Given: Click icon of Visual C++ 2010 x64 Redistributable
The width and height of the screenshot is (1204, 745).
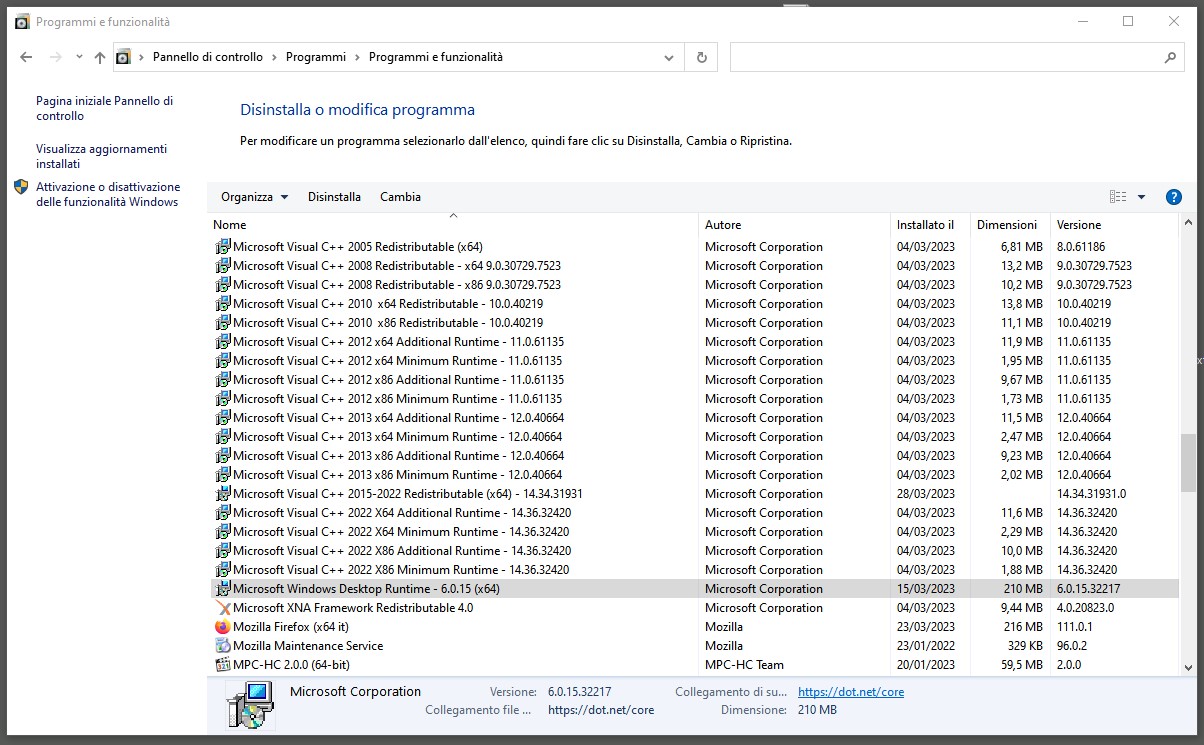Looking at the screenshot, I should pyautogui.click(x=223, y=304).
